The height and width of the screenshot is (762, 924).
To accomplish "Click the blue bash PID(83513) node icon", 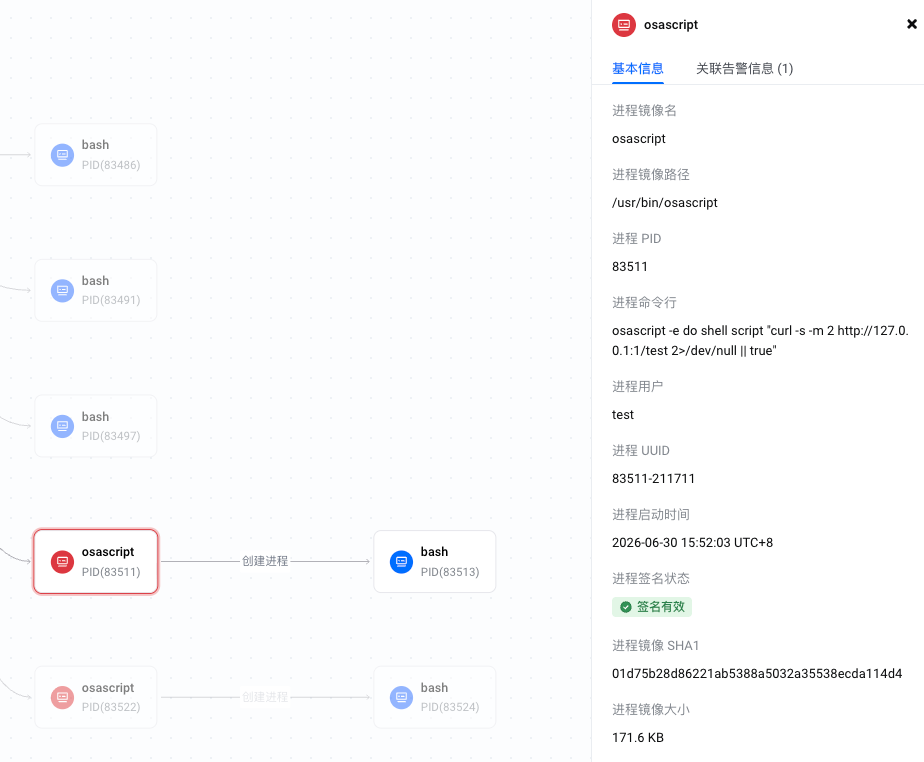I will tap(401, 562).
